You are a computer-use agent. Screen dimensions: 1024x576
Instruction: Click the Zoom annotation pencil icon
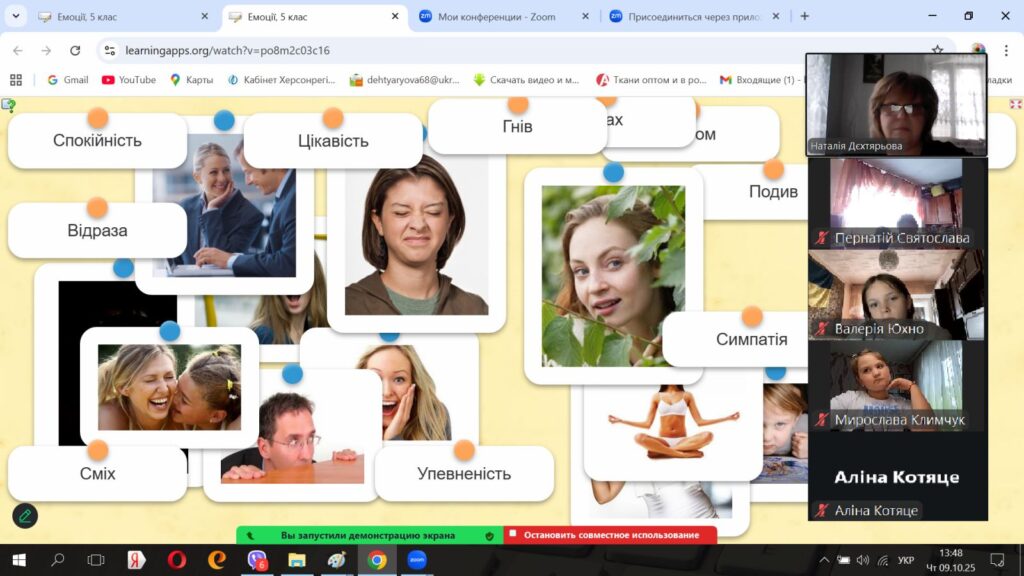coord(25,516)
